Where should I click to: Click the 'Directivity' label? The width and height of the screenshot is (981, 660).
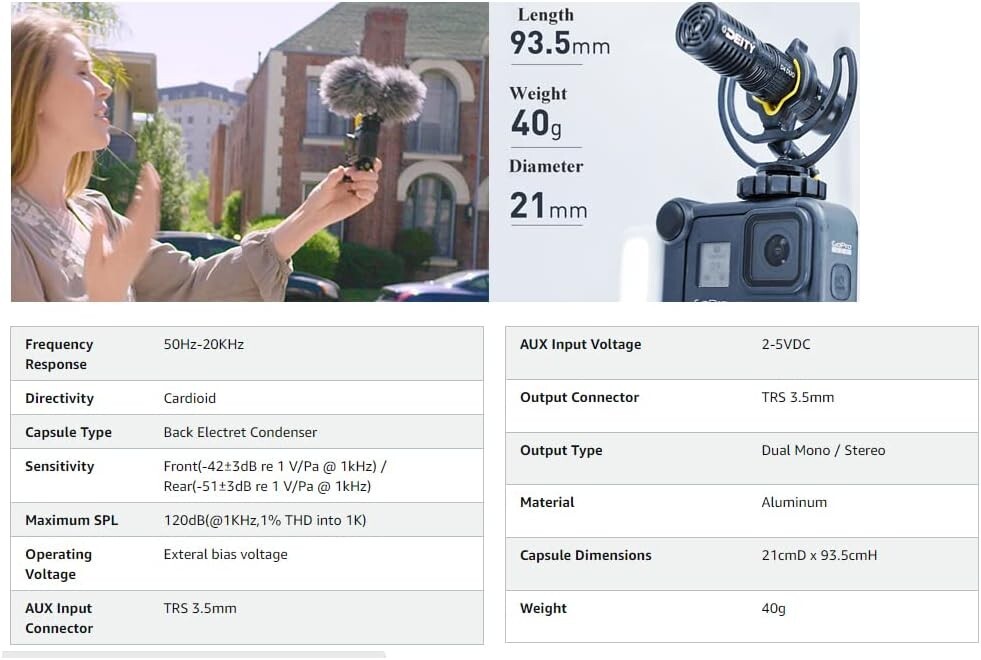[59, 399]
